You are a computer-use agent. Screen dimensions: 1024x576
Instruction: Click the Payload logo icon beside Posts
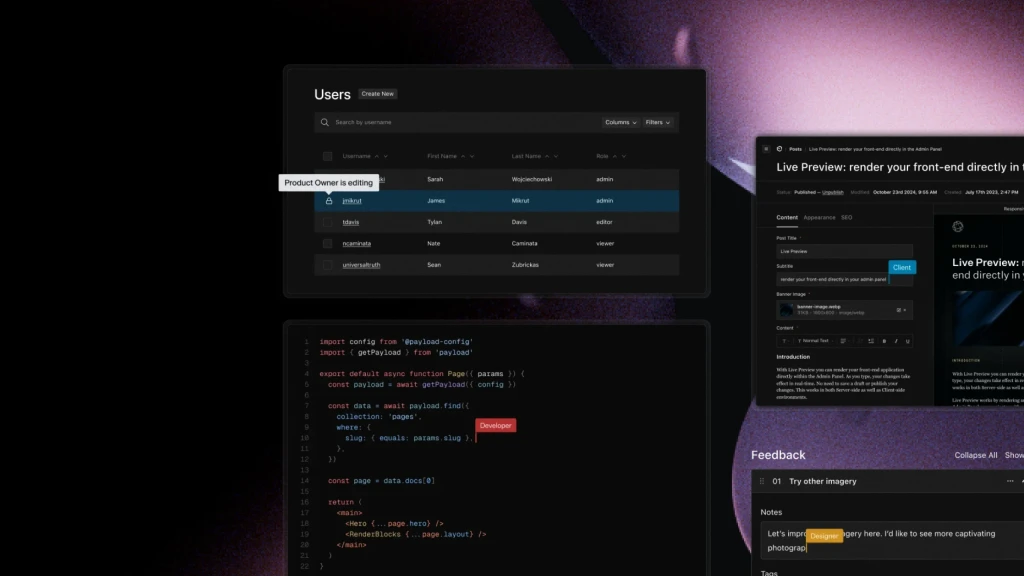coord(780,148)
